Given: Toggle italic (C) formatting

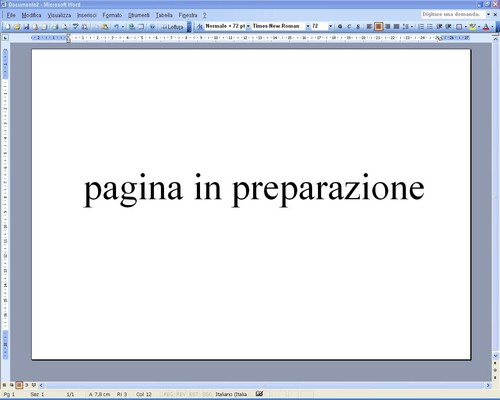Looking at the screenshot, I should click(x=349, y=26).
